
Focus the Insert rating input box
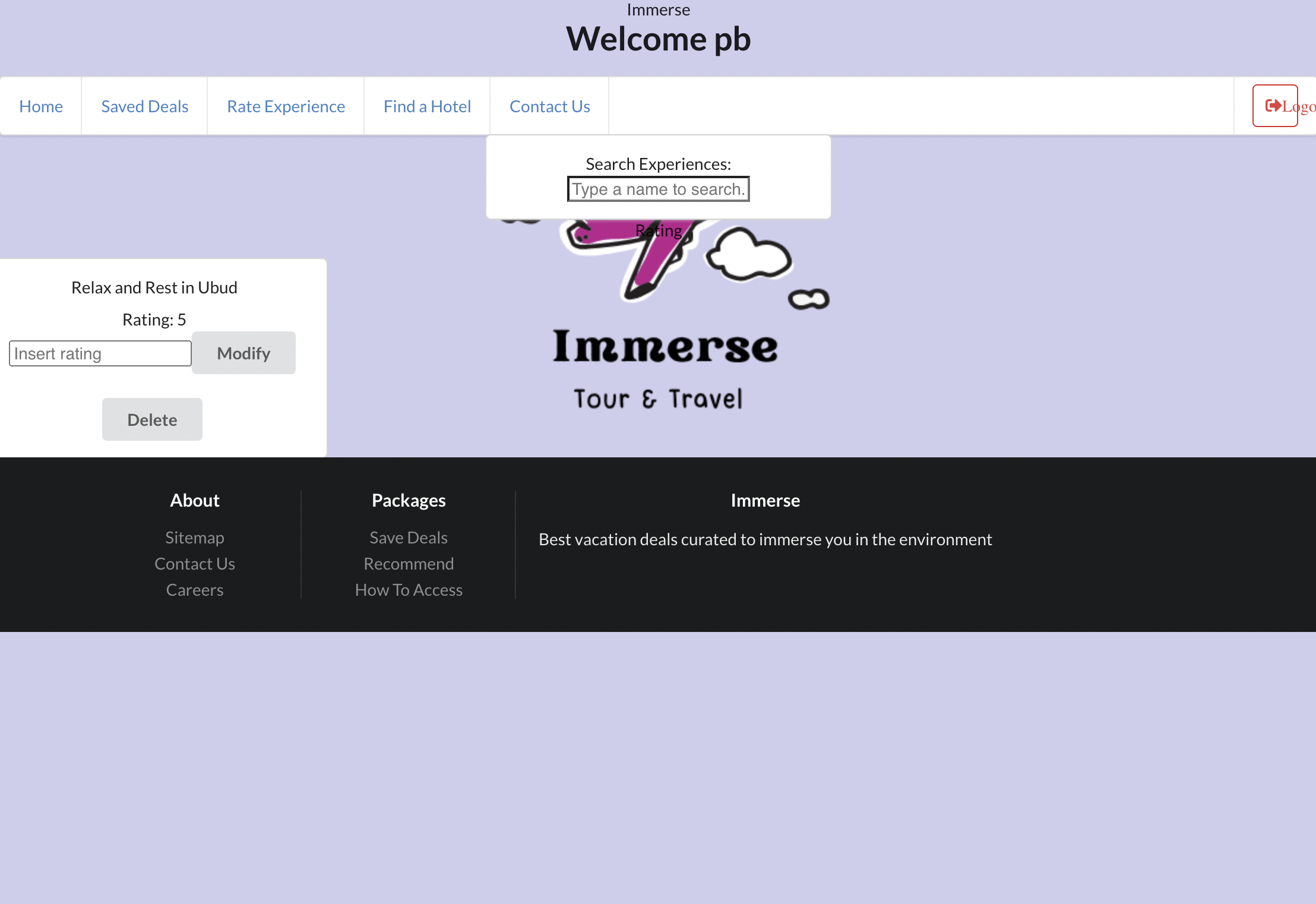[100, 353]
